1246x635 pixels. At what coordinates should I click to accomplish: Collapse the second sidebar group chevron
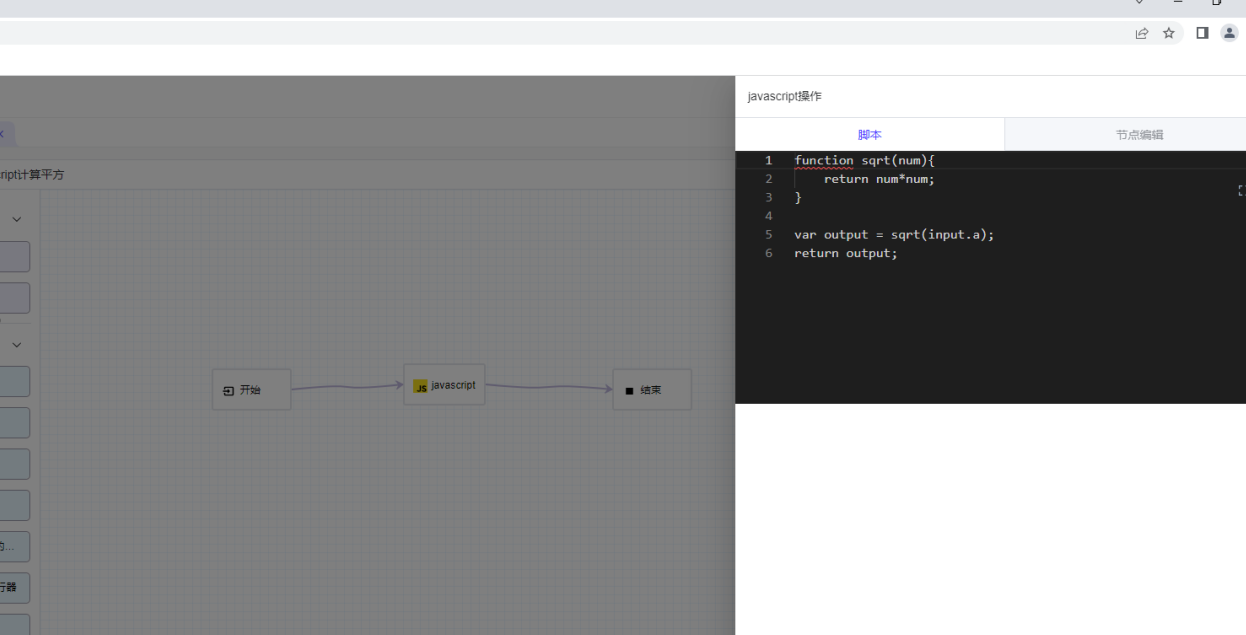16,345
